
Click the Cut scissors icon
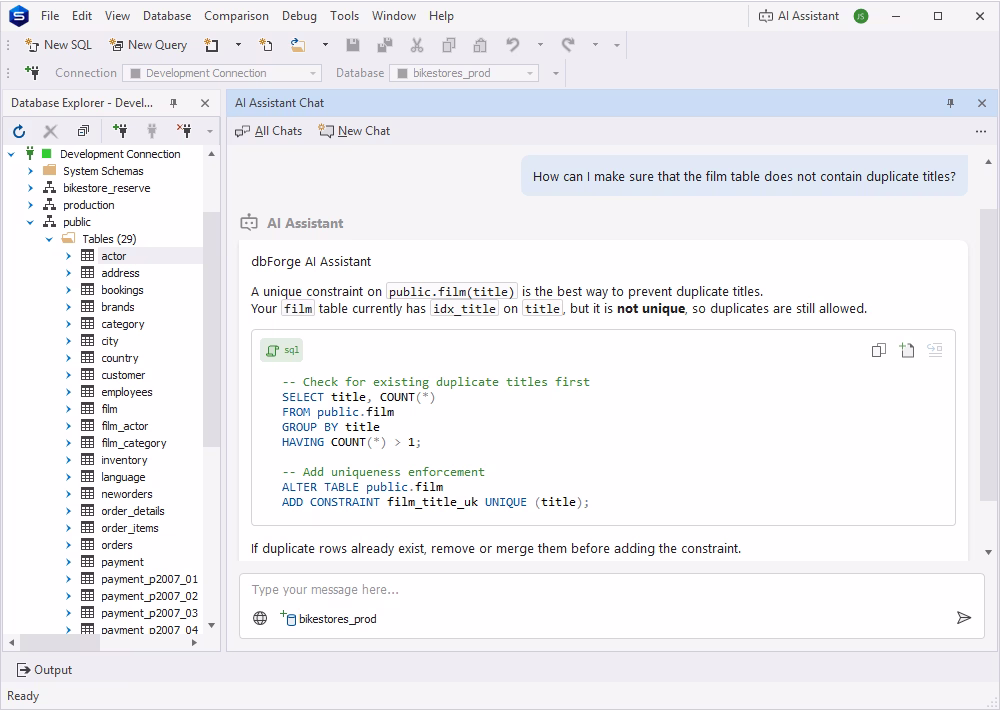pyautogui.click(x=417, y=45)
